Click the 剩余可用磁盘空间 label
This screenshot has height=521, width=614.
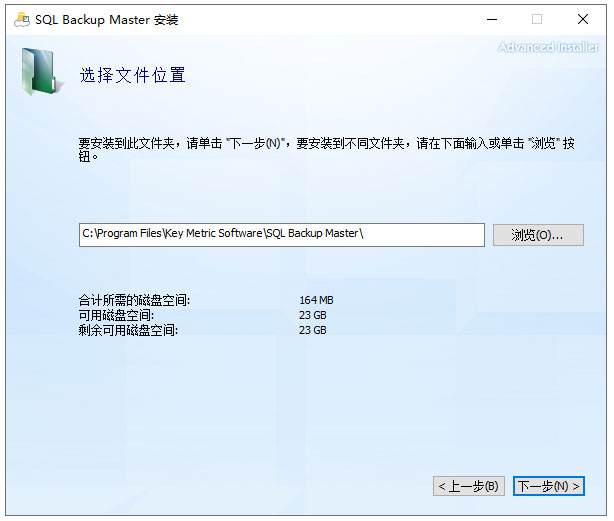pyautogui.click(x=128, y=330)
